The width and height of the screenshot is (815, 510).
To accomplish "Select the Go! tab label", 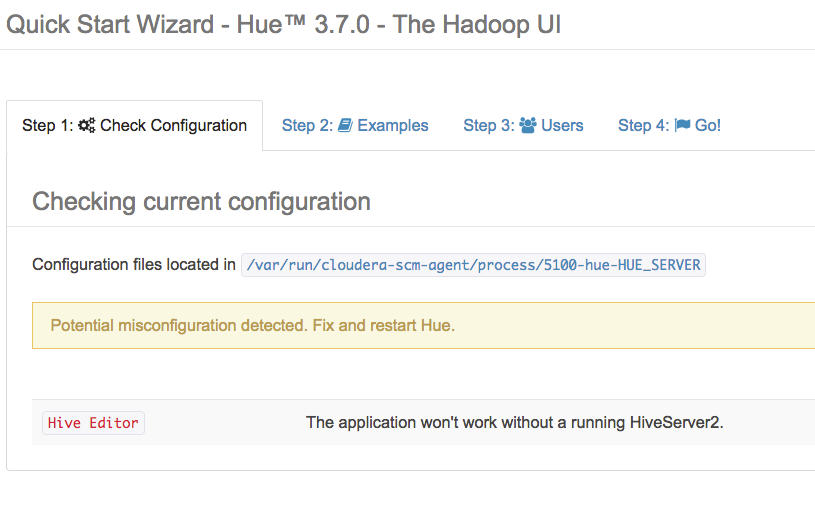I will click(x=708, y=126).
